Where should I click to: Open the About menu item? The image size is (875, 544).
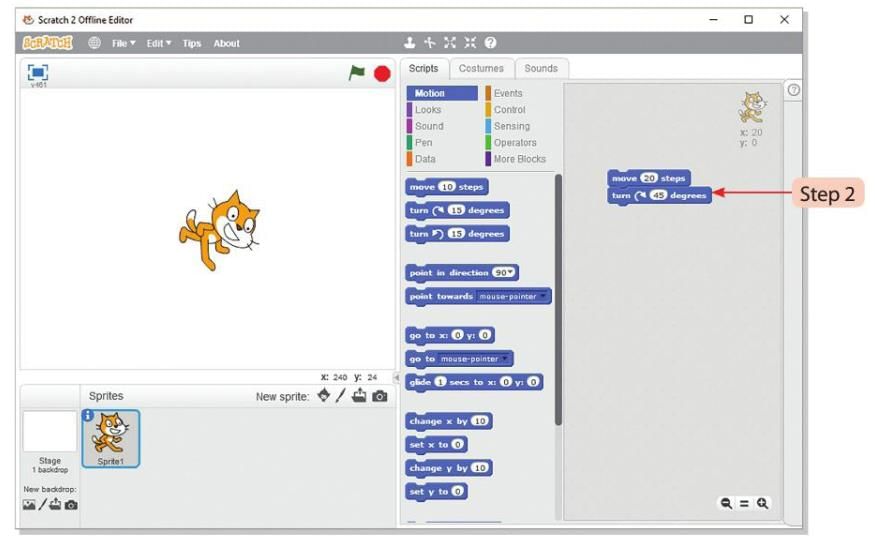pyautogui.click(x=226, y=43)
